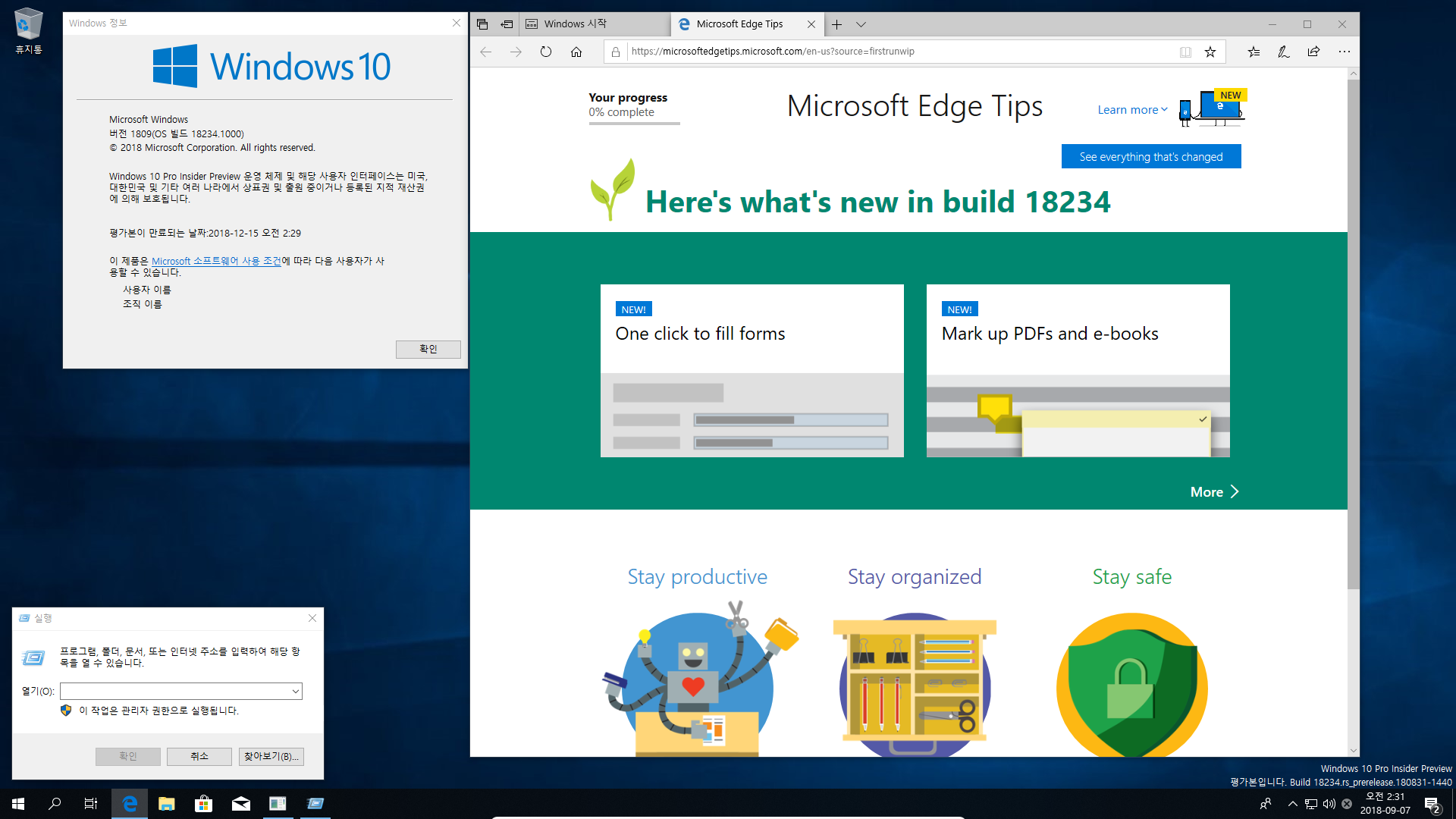
Task: Open File Explorer from taskbar
Action: (x=167, y=804)
